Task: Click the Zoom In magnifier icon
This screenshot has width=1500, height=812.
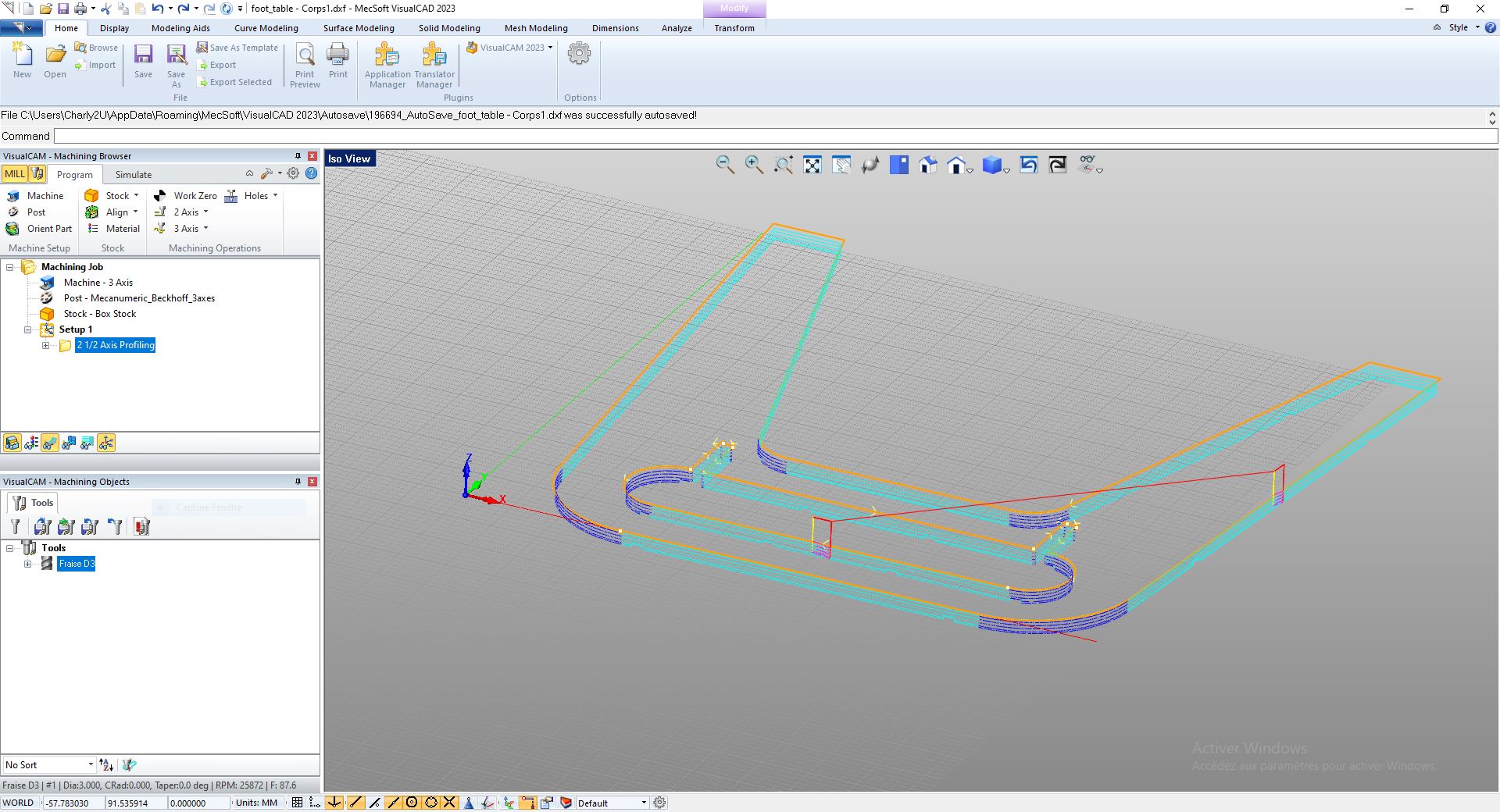Action: pyautogui.click(x=754, y=165)
